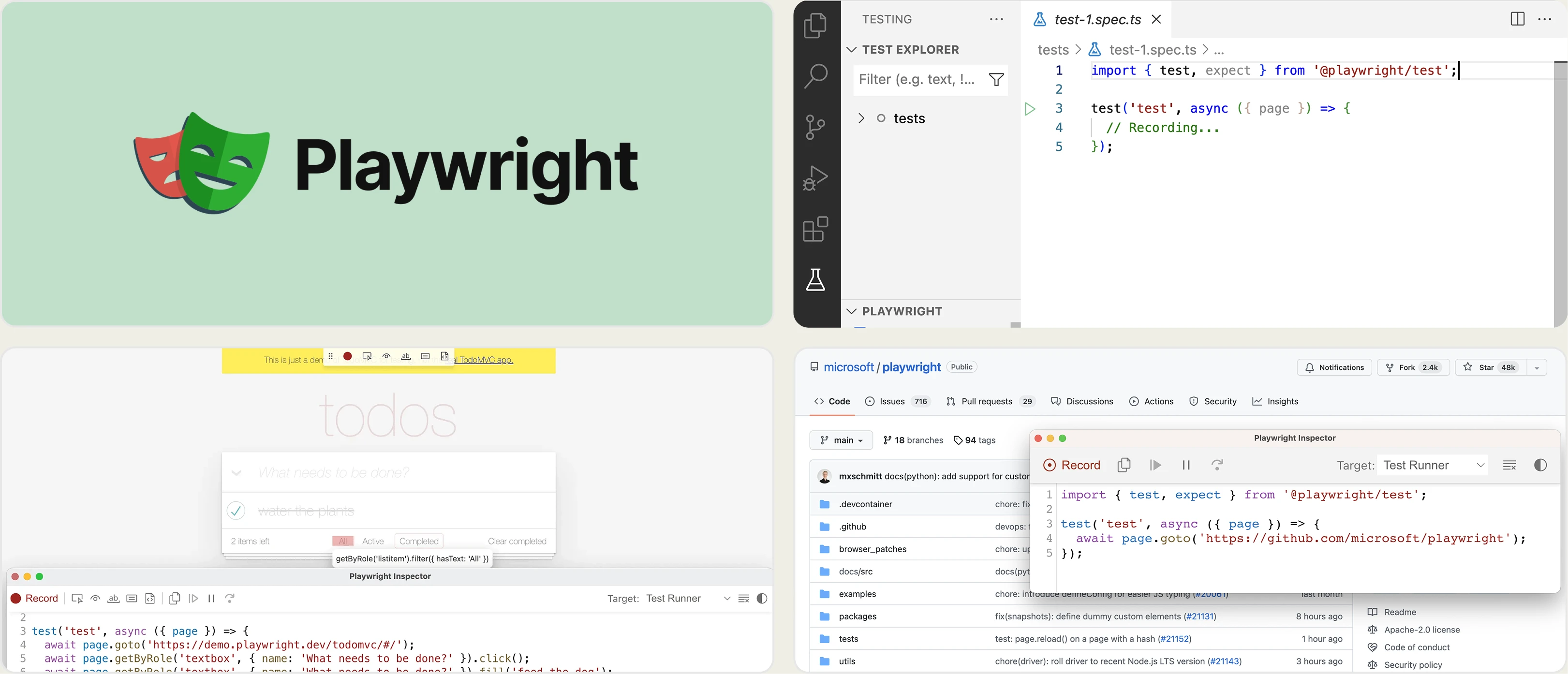Viewport: 1568px width, 674px height.
Task: Toggle Record in the todos Playwright Inspector
Action: point(35,599)
